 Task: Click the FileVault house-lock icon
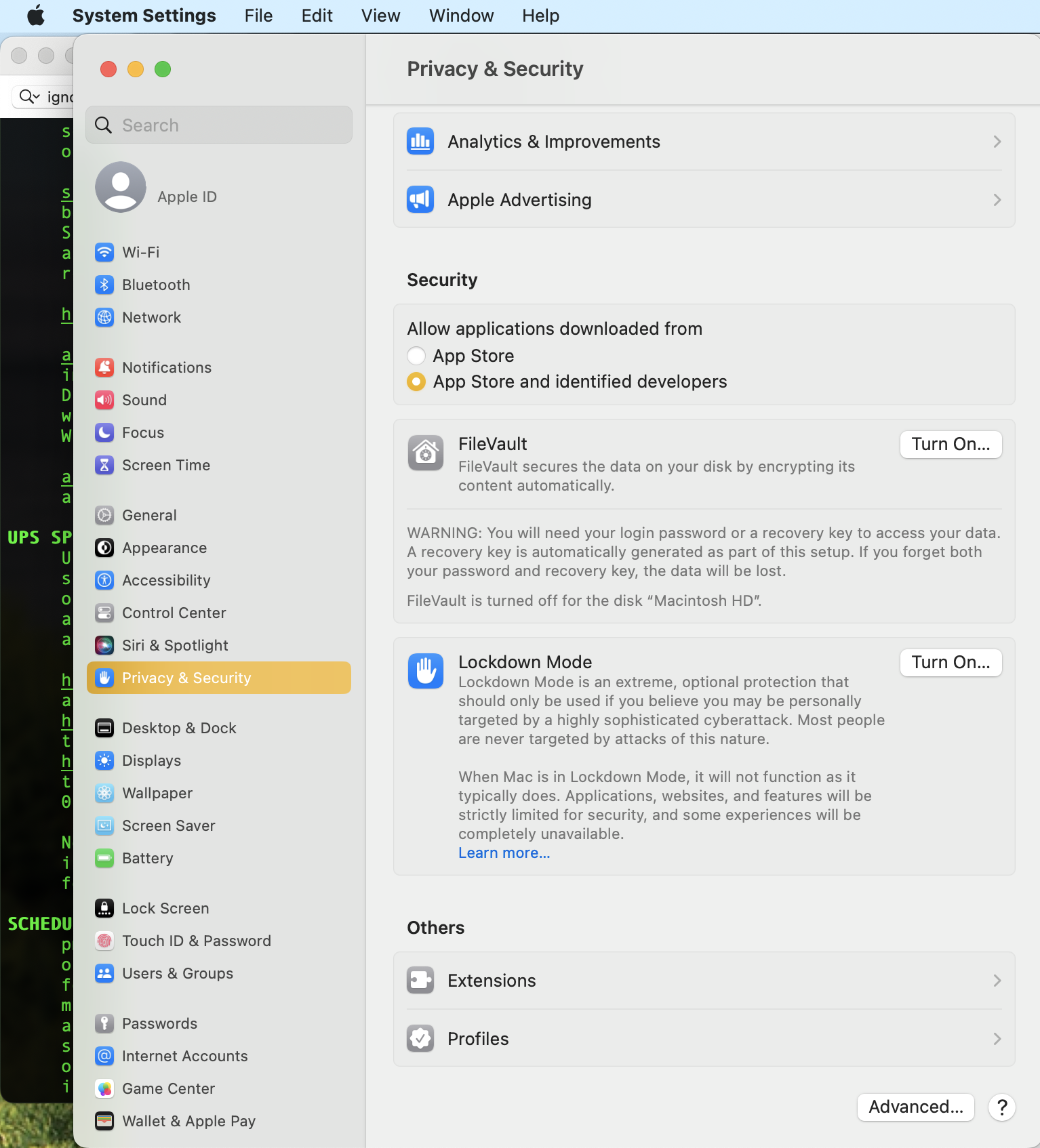click(426, 453)
